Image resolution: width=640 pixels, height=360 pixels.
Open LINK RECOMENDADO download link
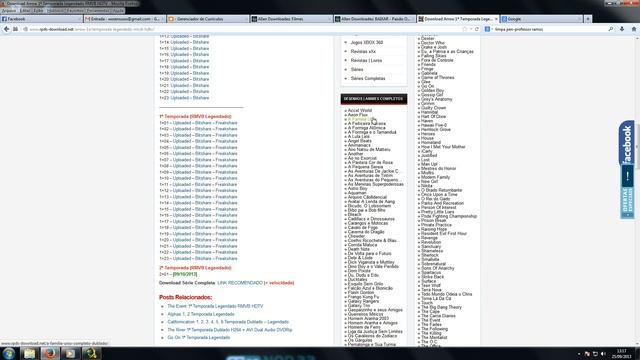pos(240,283)
